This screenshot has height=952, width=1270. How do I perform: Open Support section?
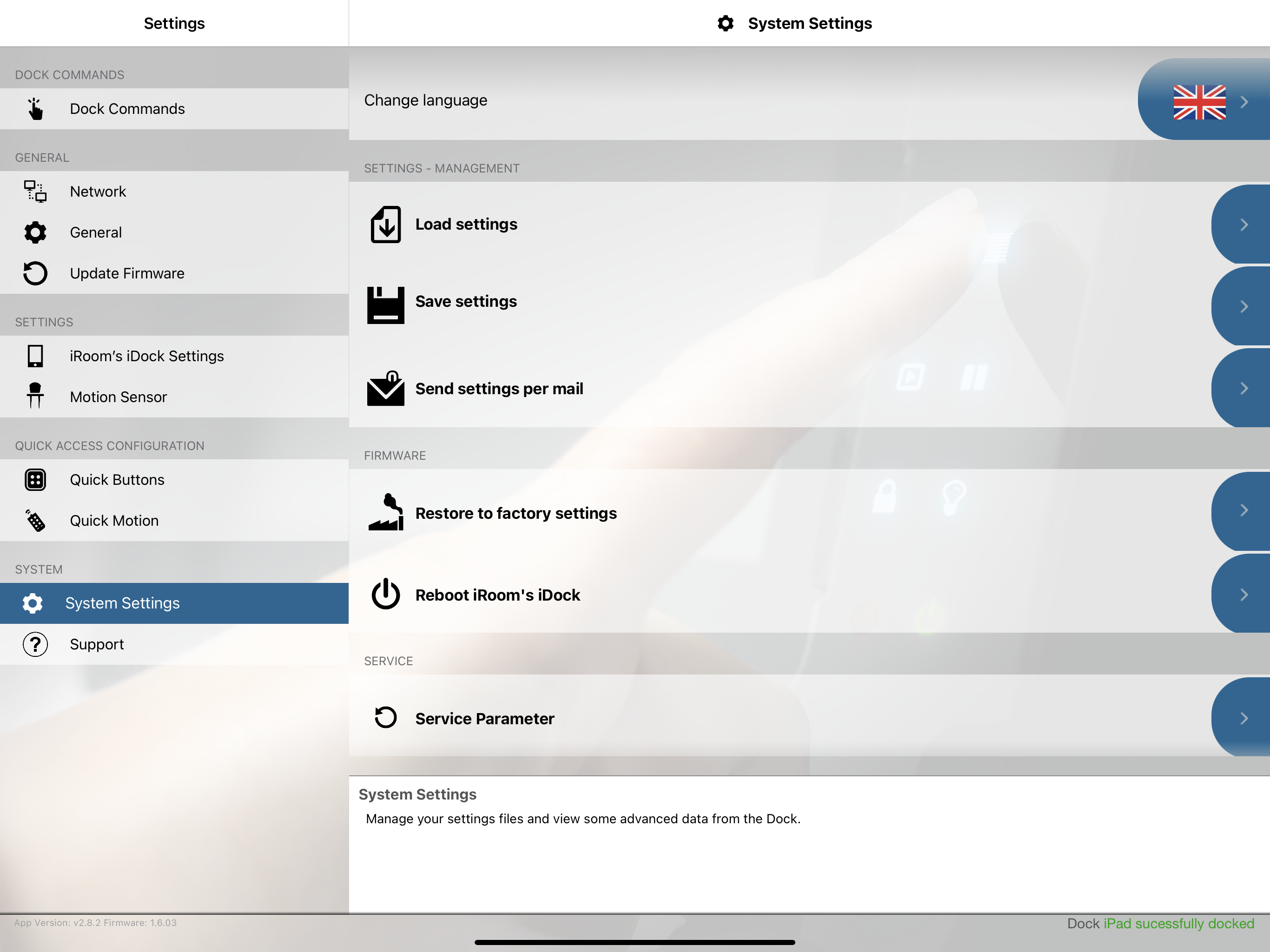[174, 644]
